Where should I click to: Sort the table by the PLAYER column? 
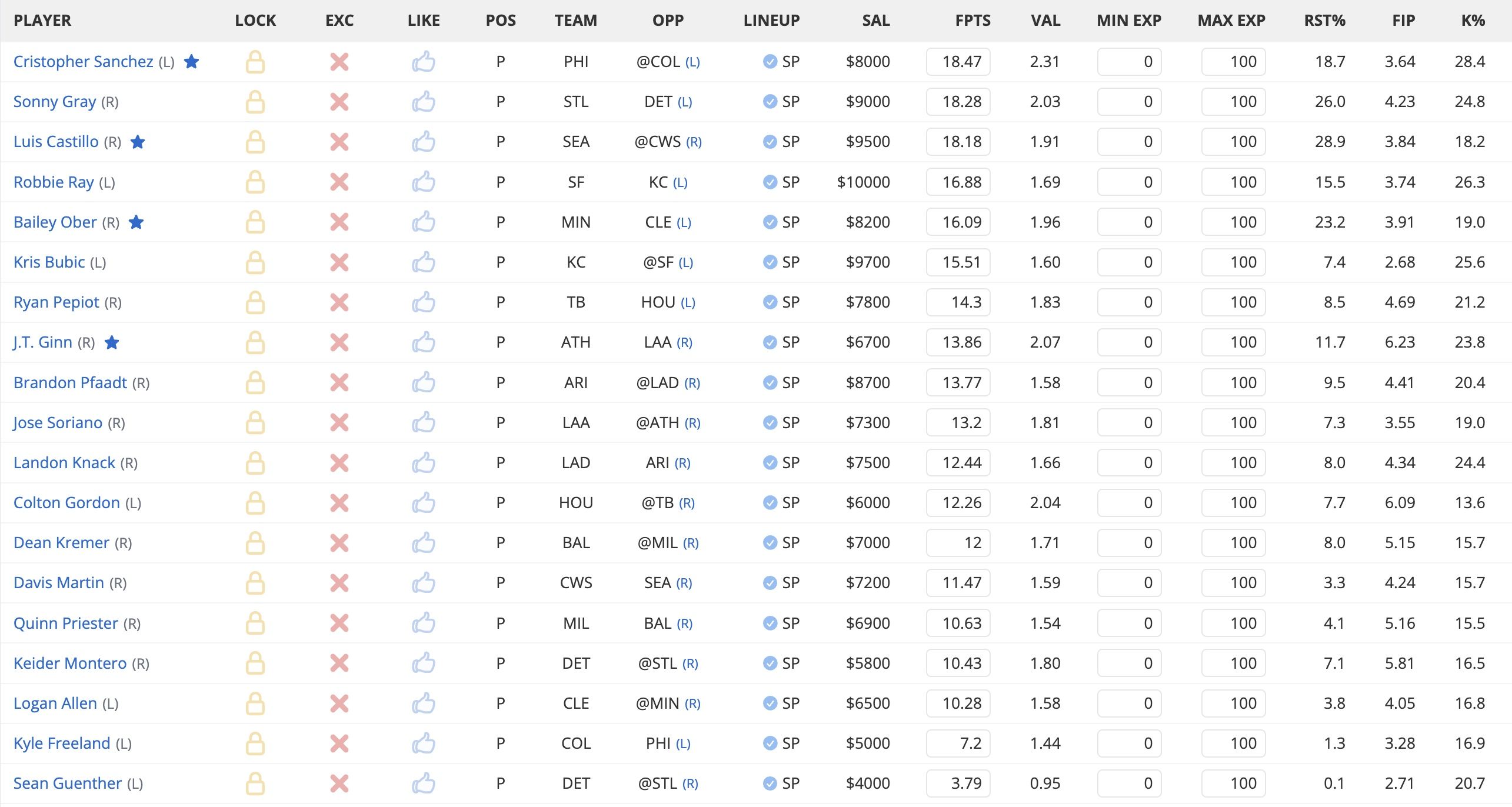pyautogui.click(x=42, y=21)
